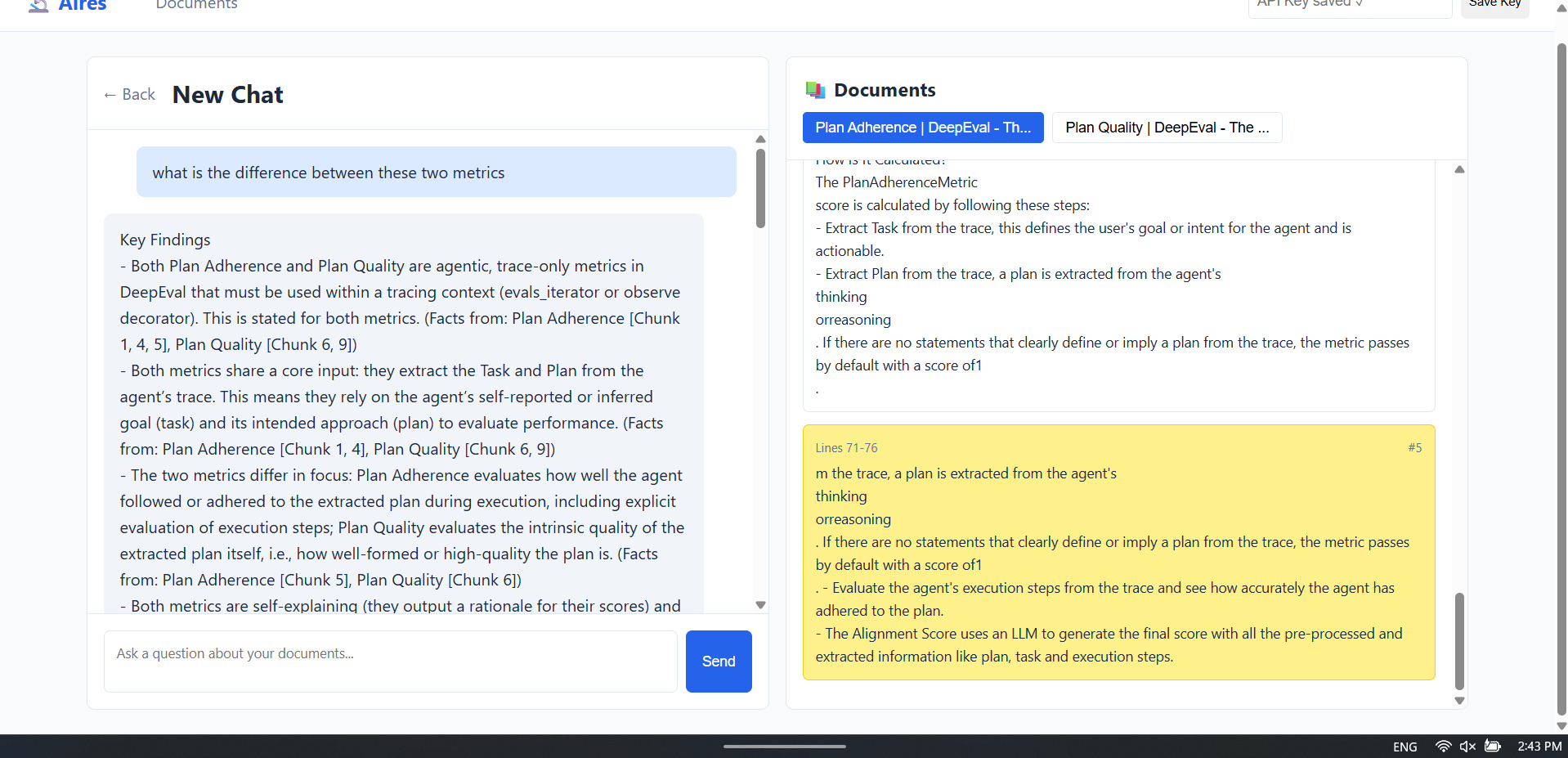Click the document panel scrollbar thumb
The width and height of the screenshot is (1568, 758).
point(1459,641)
